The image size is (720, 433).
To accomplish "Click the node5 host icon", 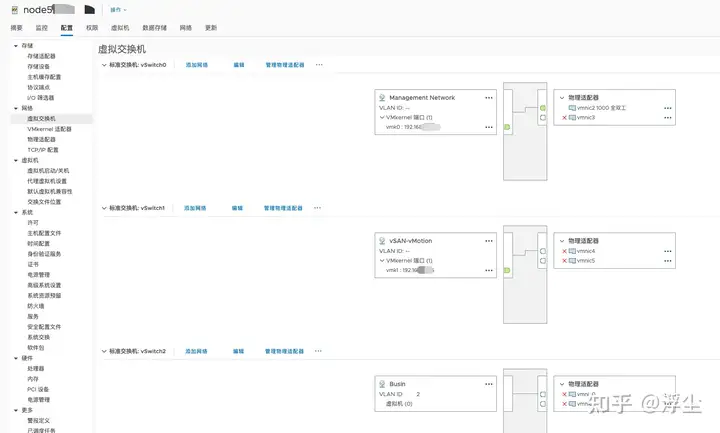I will 15,10.
